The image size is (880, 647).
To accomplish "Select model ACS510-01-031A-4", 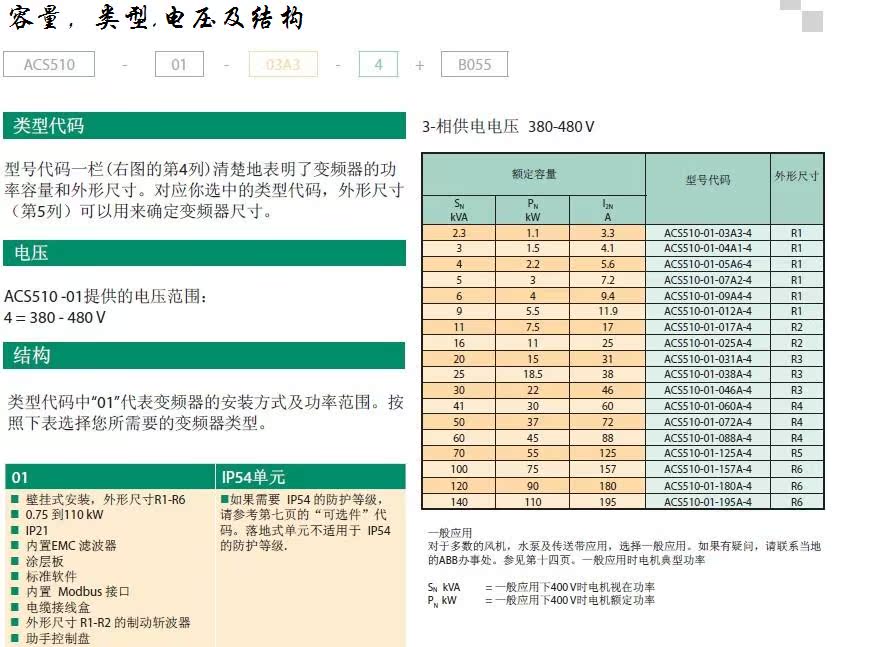I will 708,359.
